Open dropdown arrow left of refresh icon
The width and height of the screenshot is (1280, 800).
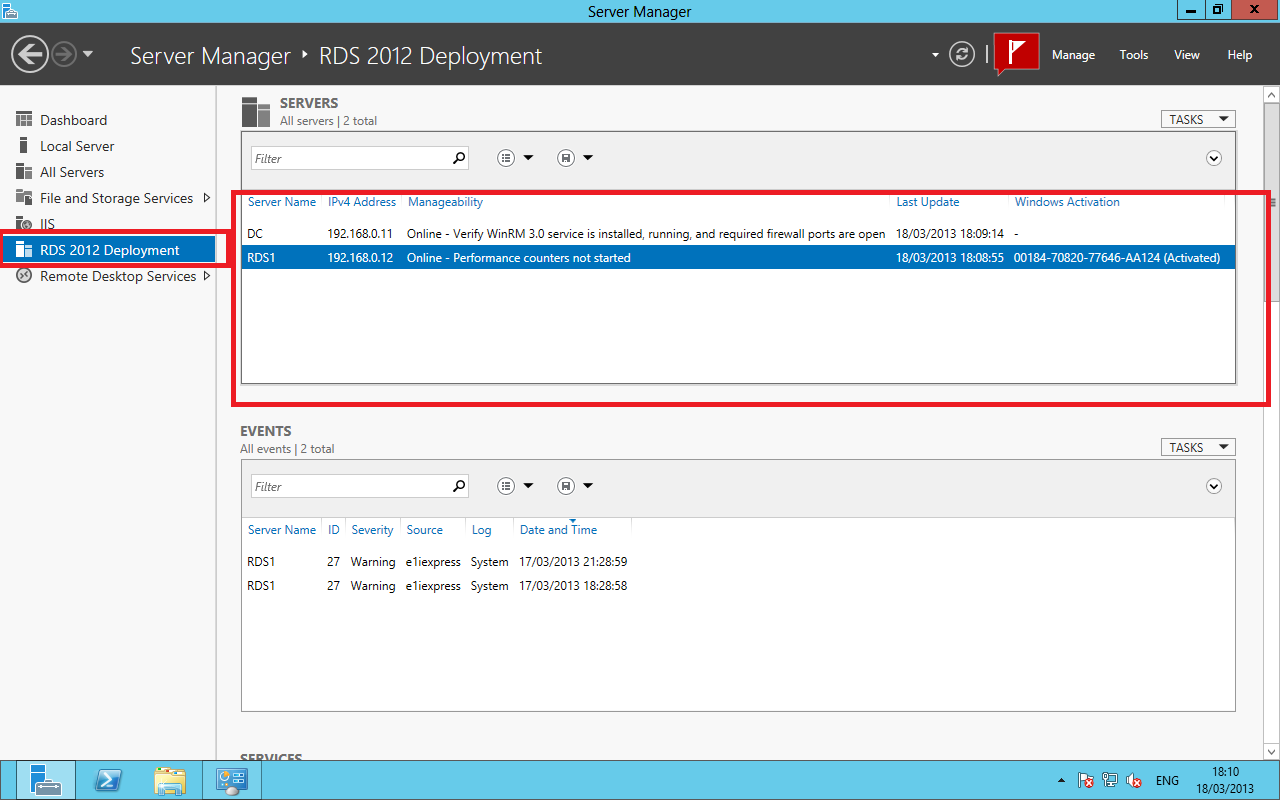[x=936, y=55]
